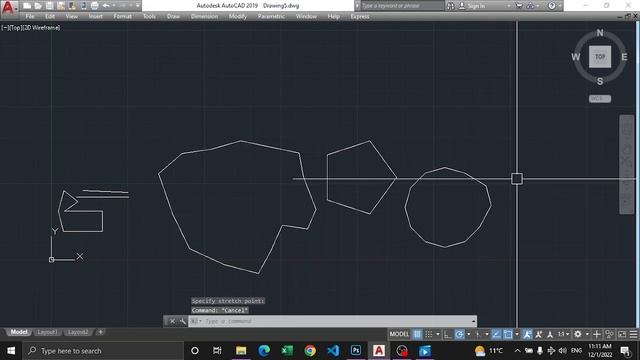Expand the Help dropdown arrow
Viewport: 640px width, 360px height.
tap(559, 6)
